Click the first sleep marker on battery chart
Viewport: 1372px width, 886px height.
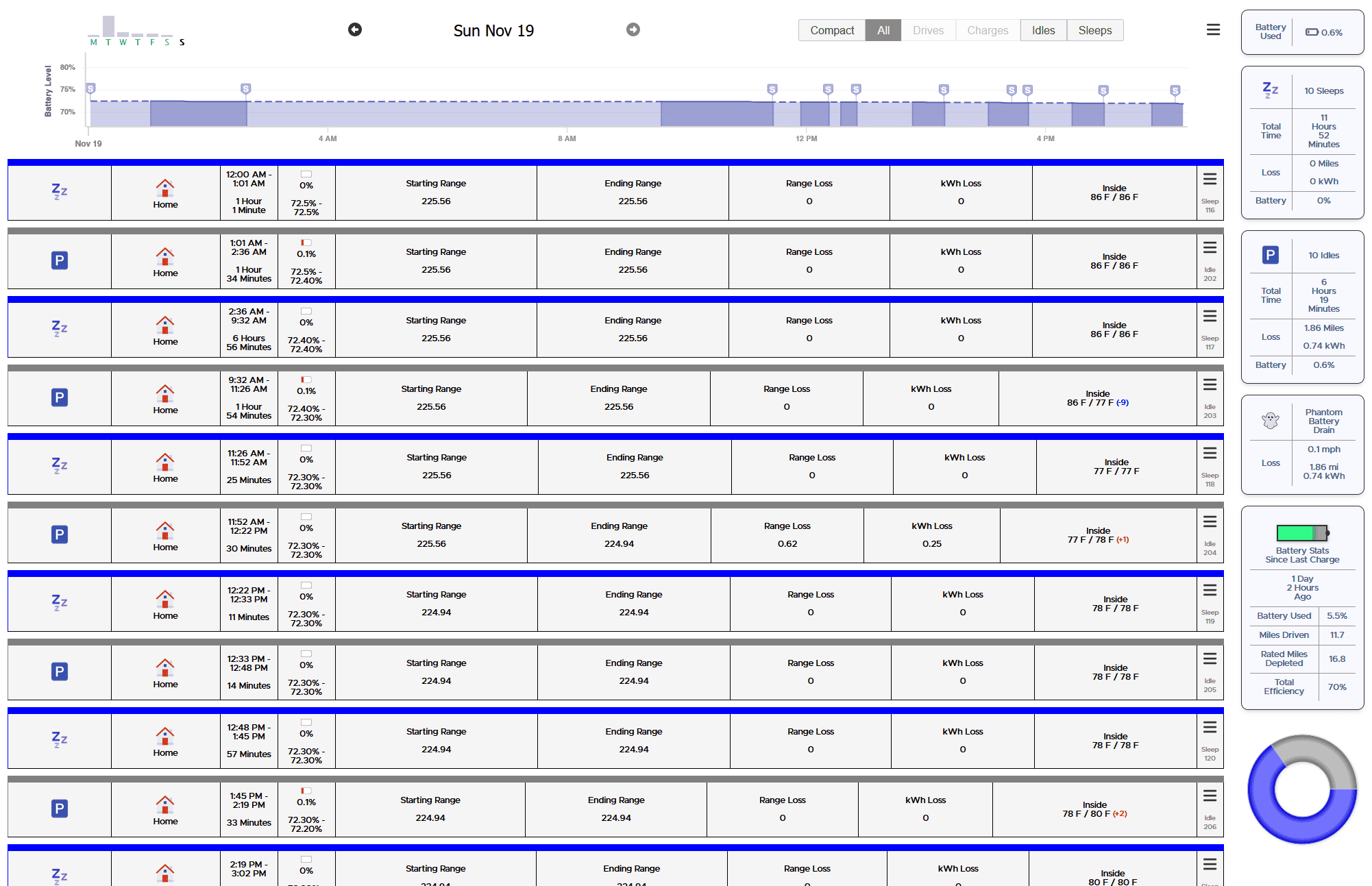(90, 88)
